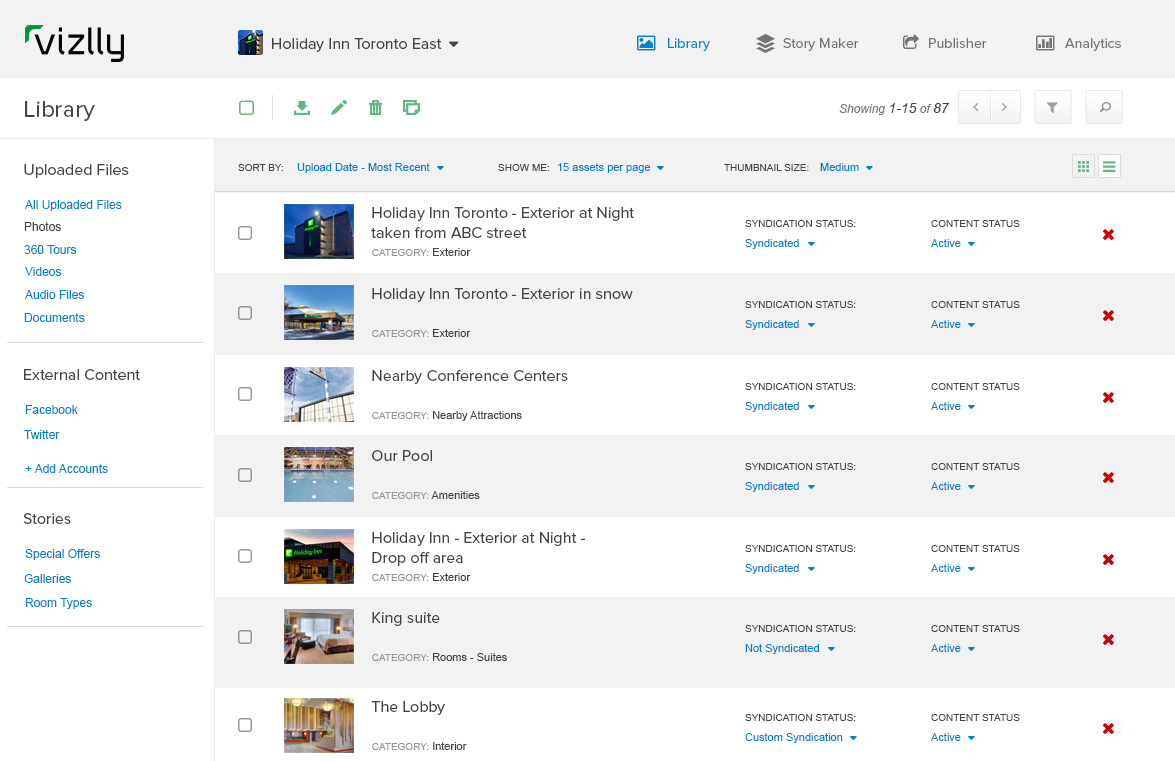This screenshot has height=761, width=1175.
Task: Click the Holiday Inn Toronto - Exterior in snow title
Action: pyautogui.click(x=501, y=294)
